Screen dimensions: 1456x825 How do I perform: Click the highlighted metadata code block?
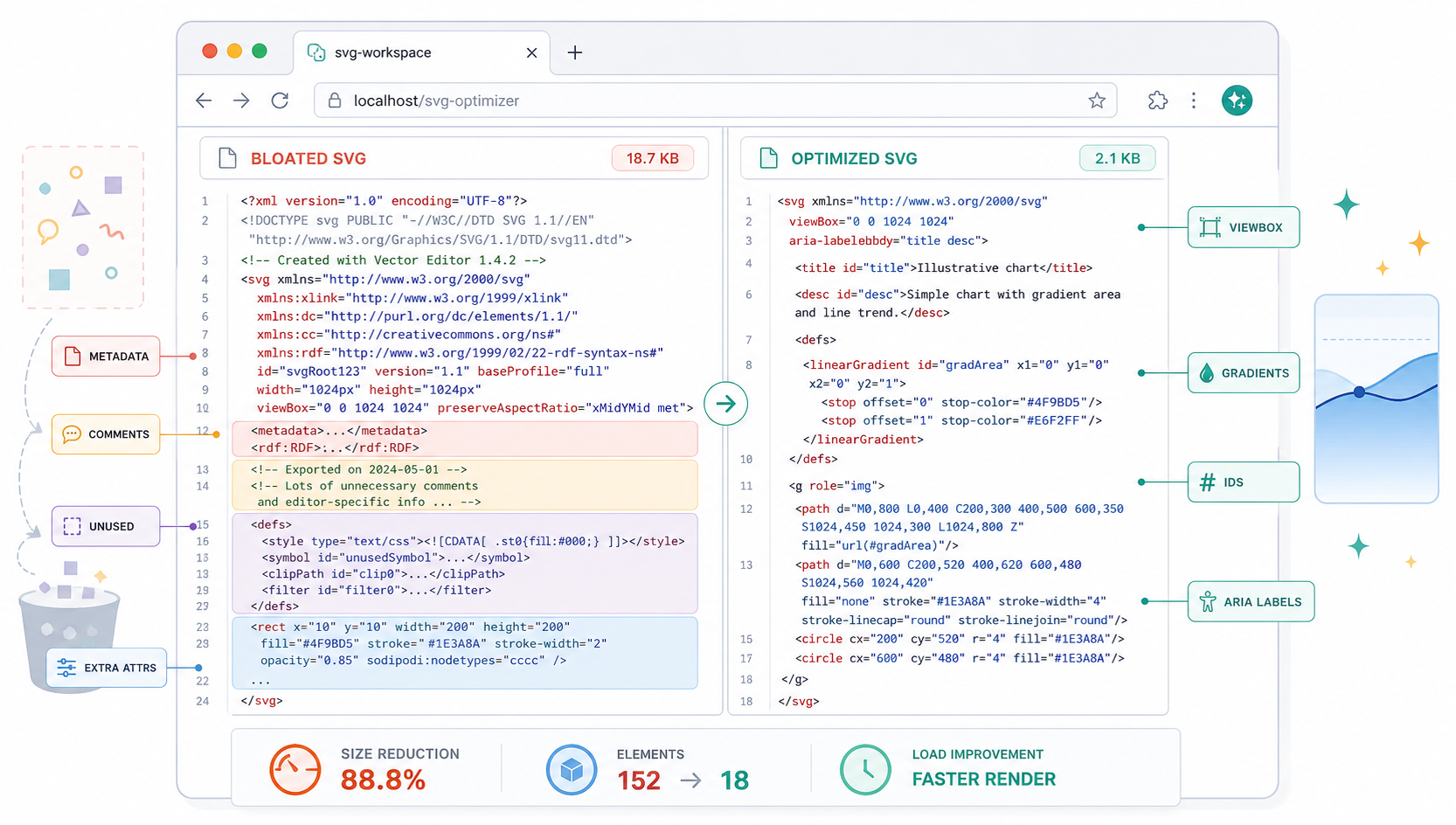pos(465,439)
